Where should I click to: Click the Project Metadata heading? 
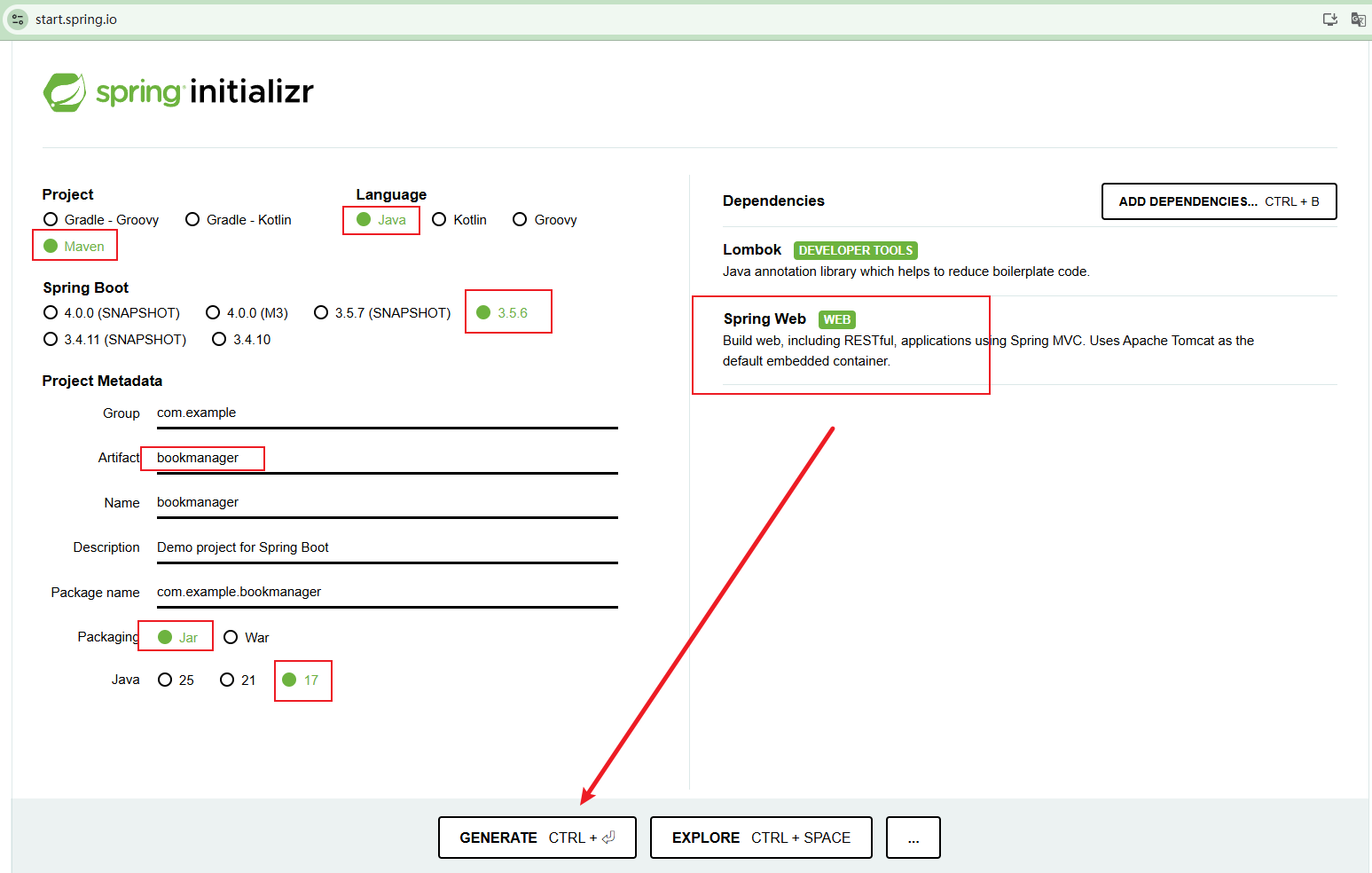click(x=102, y=381)
